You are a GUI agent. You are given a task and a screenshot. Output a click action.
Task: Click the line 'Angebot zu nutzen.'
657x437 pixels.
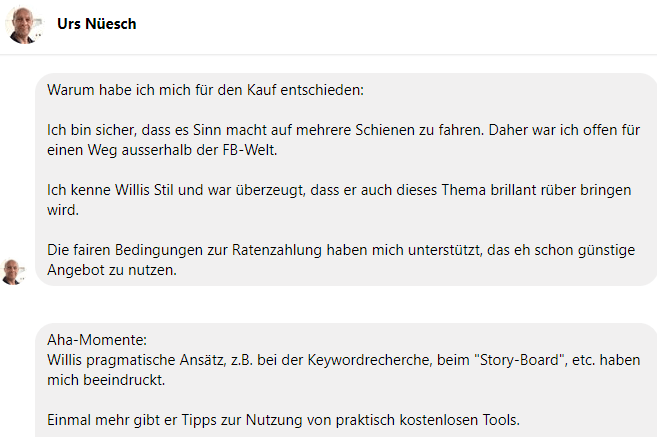click(x=112, y=270)
